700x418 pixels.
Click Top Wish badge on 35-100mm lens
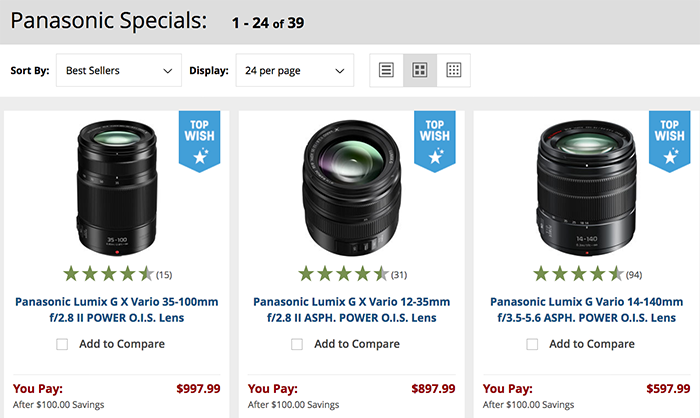(x=199, y=140)
